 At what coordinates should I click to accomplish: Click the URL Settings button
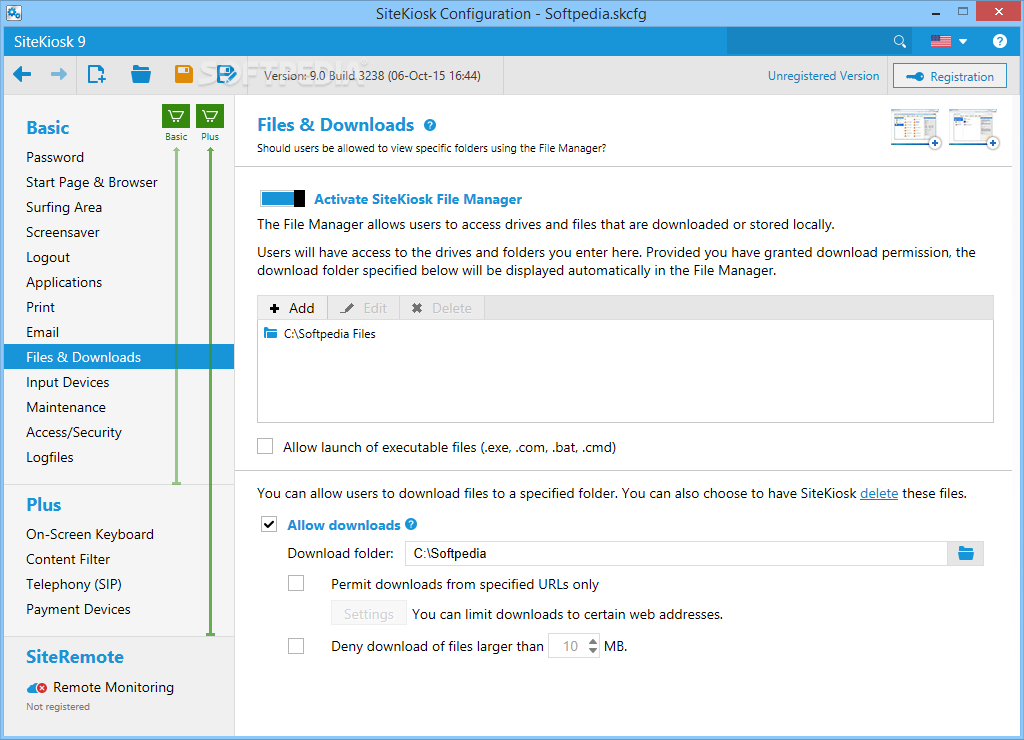[x=368, y=614]
